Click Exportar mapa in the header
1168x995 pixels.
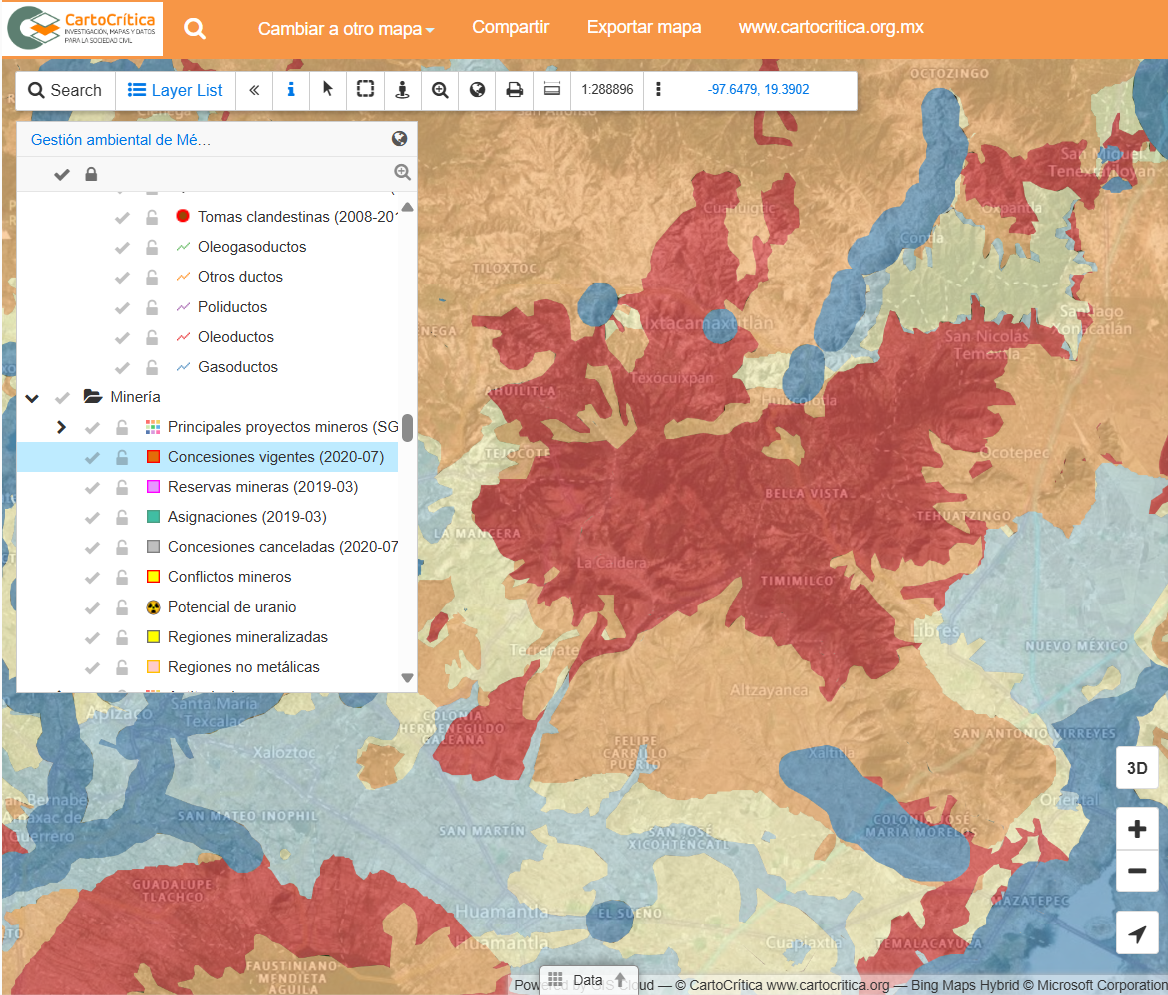(643, 27)
